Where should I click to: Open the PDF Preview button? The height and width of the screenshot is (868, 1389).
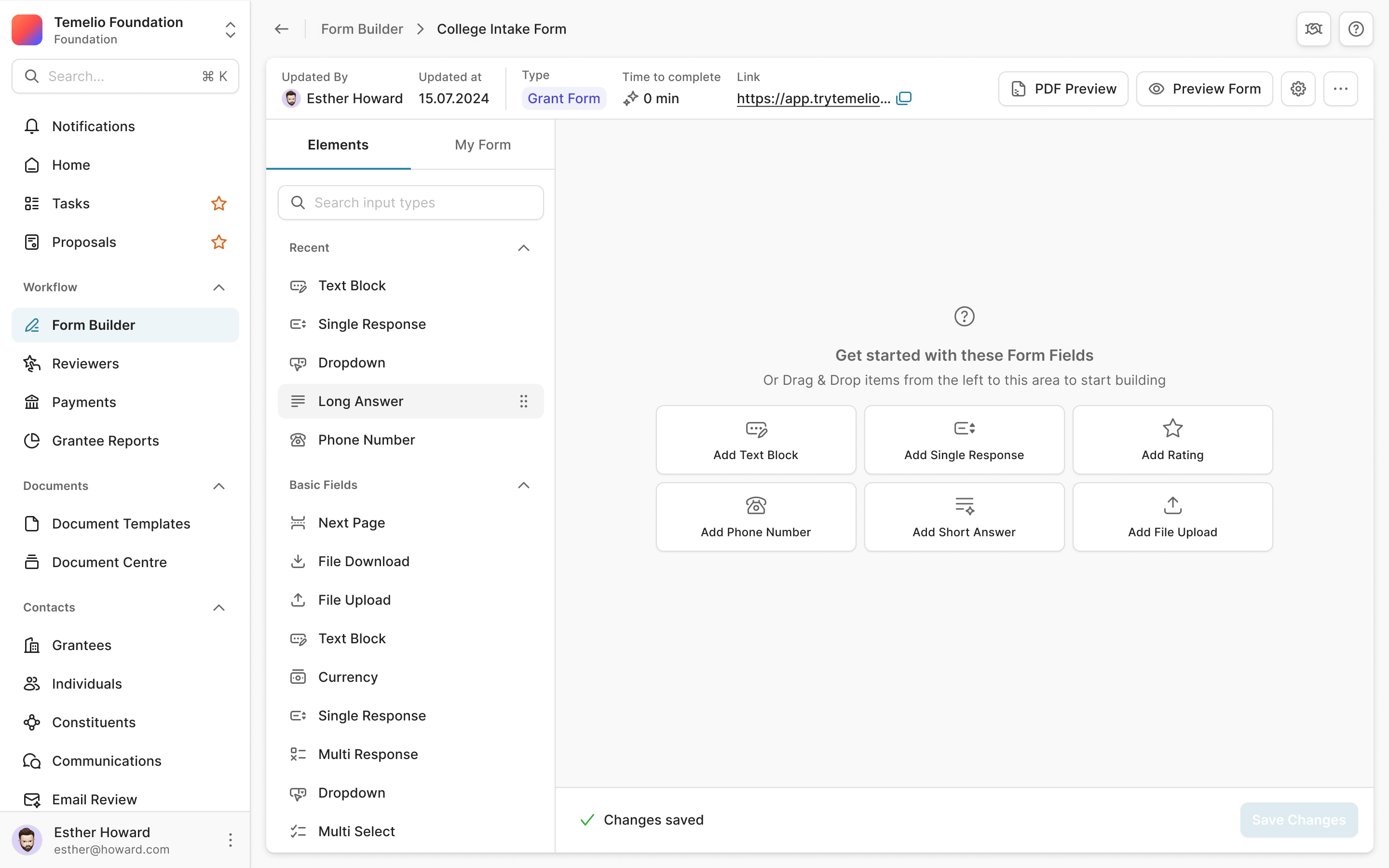(x=1063, y=89)
